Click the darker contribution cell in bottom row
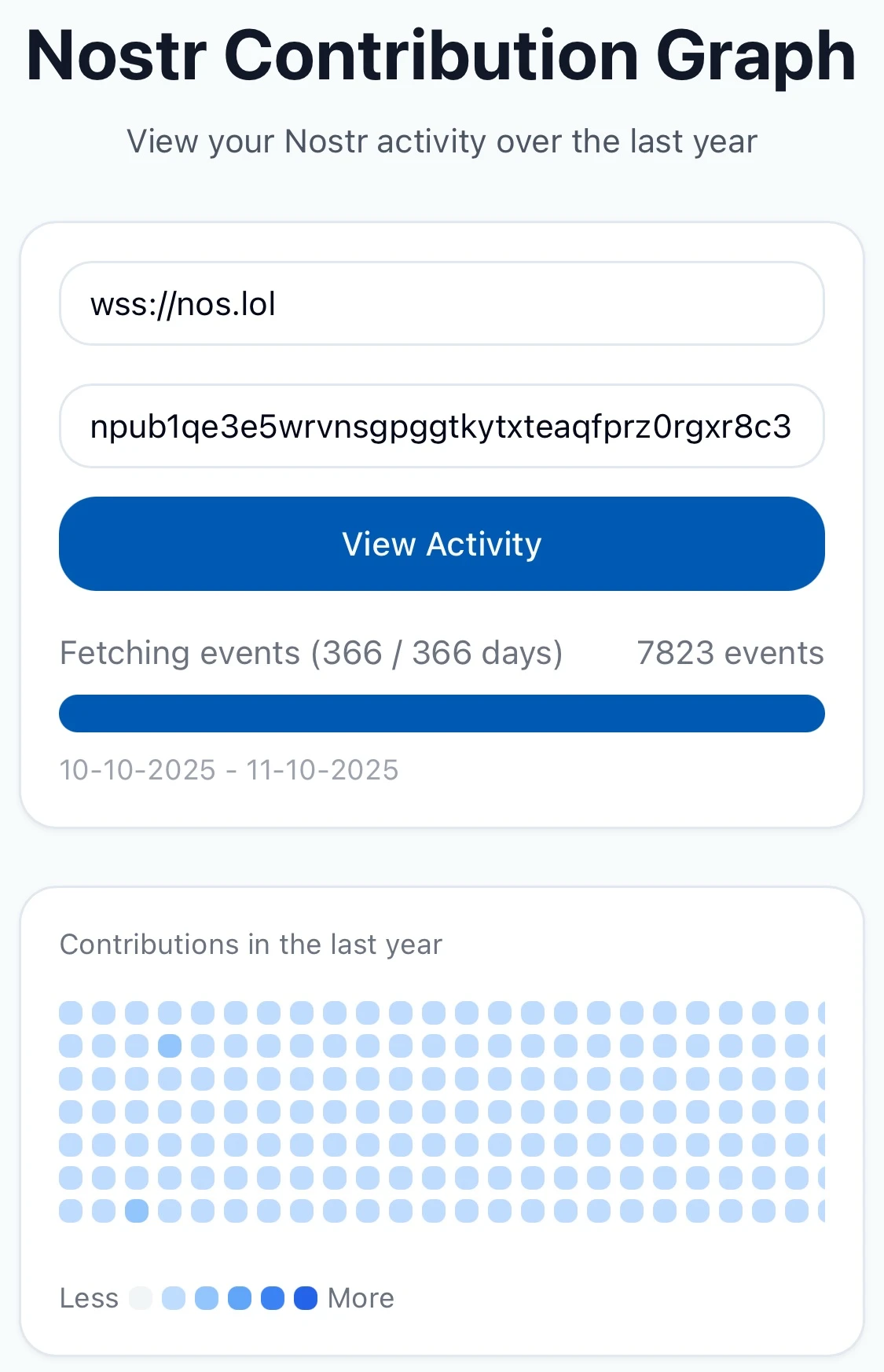This screenshot has height=1372, width=884. point(137,1211)
